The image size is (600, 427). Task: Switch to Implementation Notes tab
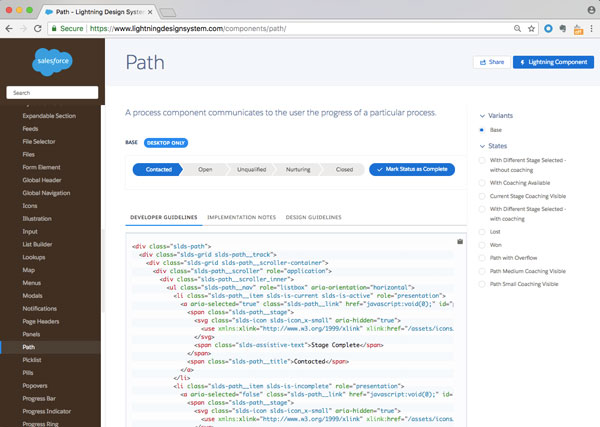(x=241, y=217)
